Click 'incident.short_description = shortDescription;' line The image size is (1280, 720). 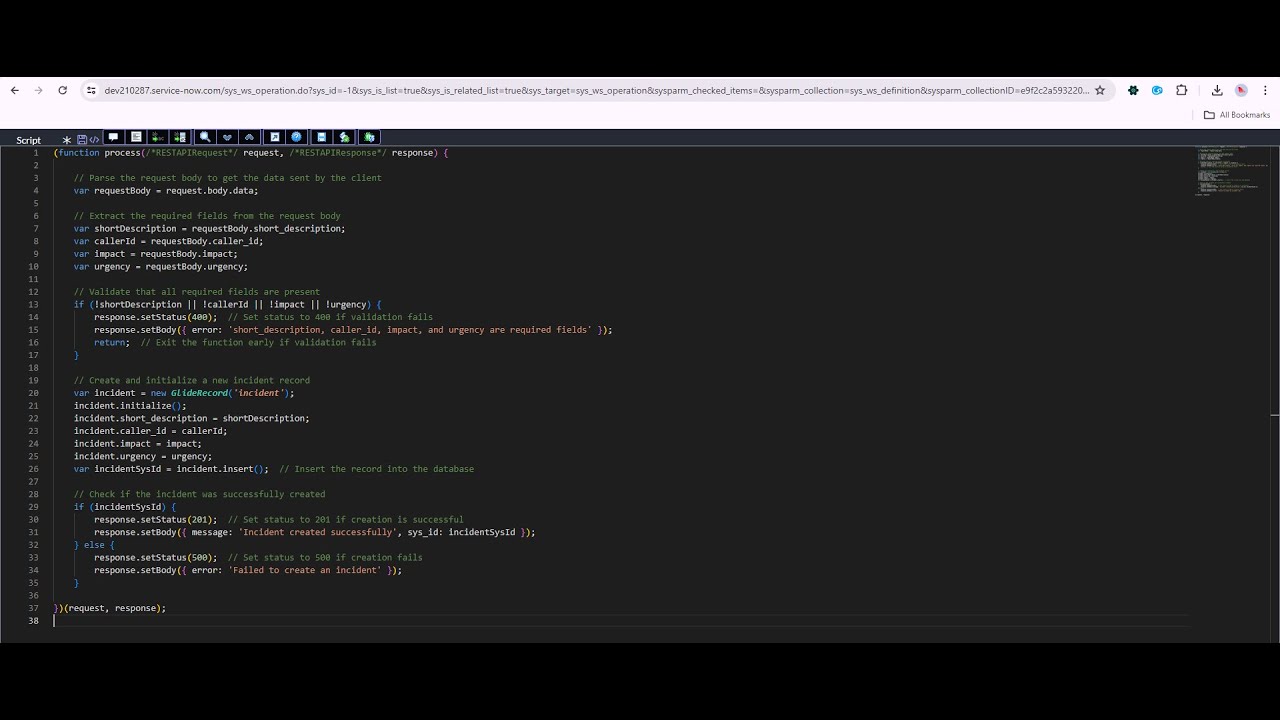click(x=191, y=419)
